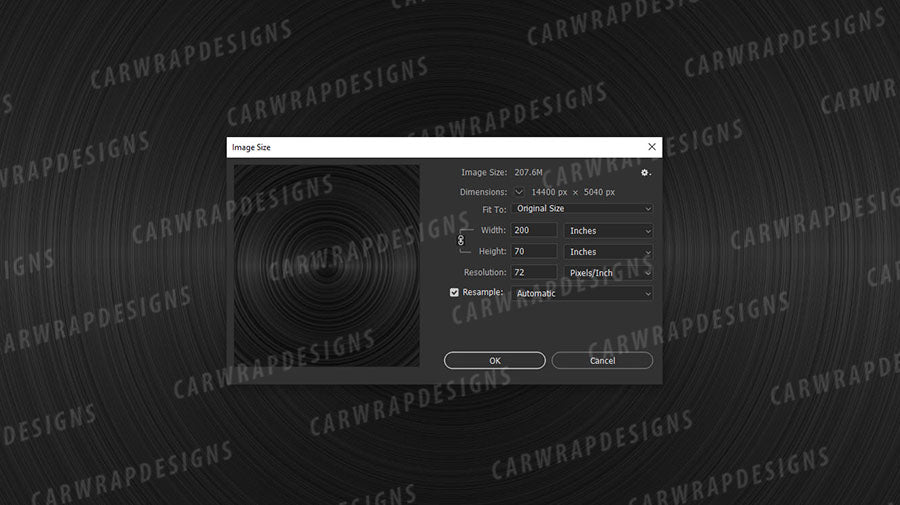Image resolution: width=900 pixels, height=505 pixels.
Task: Open the Resolution Pixels/Inch units dropdown
Action: coord(608,272)
